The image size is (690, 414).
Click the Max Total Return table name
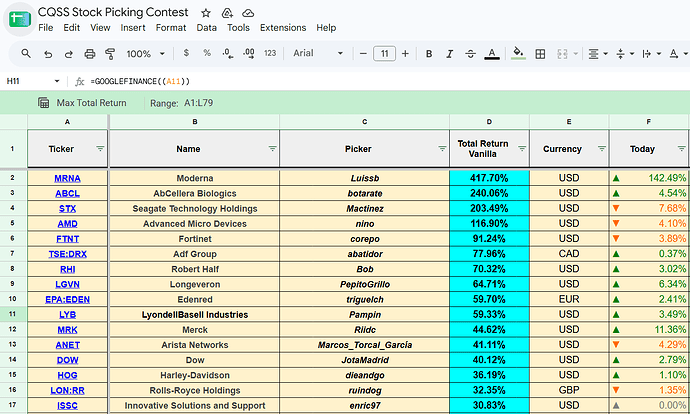pos(92,103)
